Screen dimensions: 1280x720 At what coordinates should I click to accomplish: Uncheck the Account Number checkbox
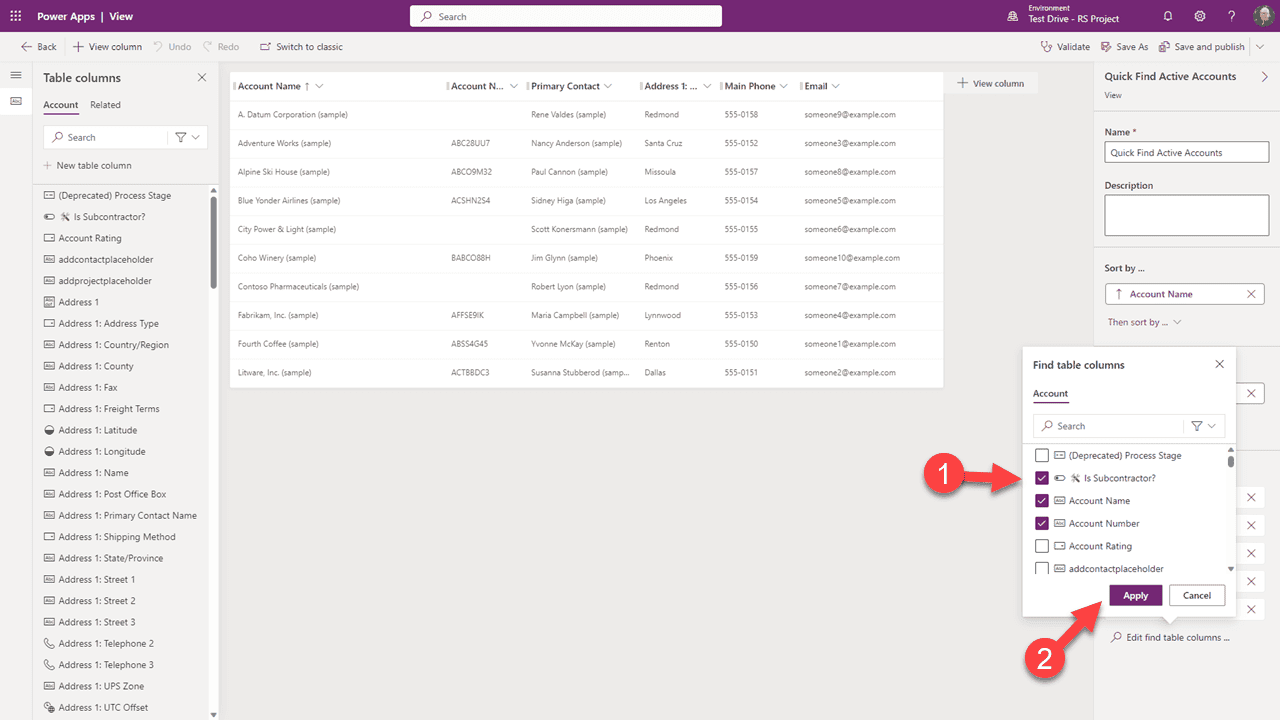(1042, 524)
